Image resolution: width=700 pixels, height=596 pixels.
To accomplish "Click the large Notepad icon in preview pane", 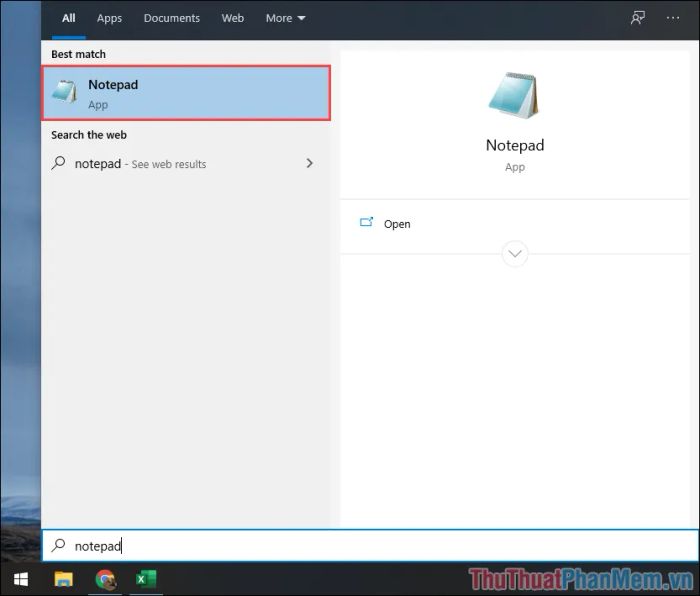I will click(514, 96).
